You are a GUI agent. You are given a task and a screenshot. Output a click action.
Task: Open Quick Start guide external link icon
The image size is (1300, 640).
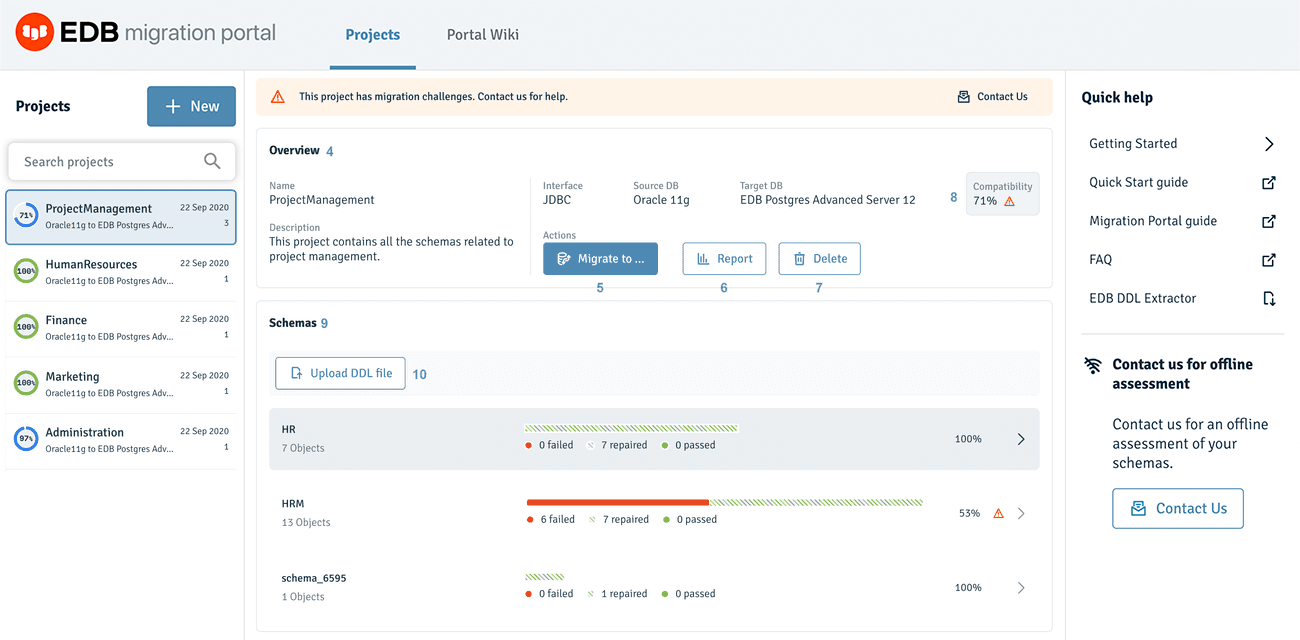(1268, 183)
